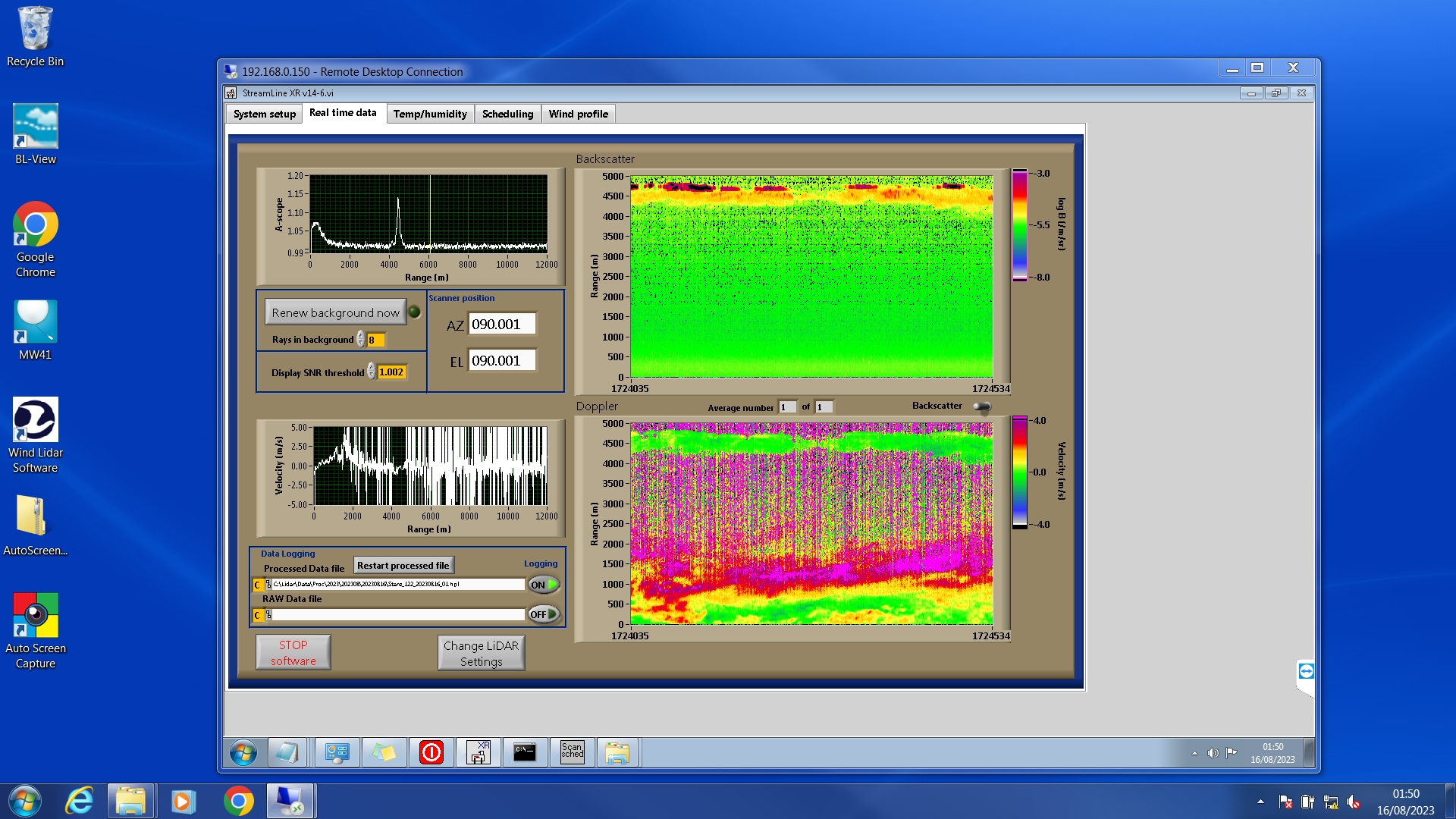Open processed data file path browse selector
This screenshot has height=819, width=1456.
tap(268, 585)
